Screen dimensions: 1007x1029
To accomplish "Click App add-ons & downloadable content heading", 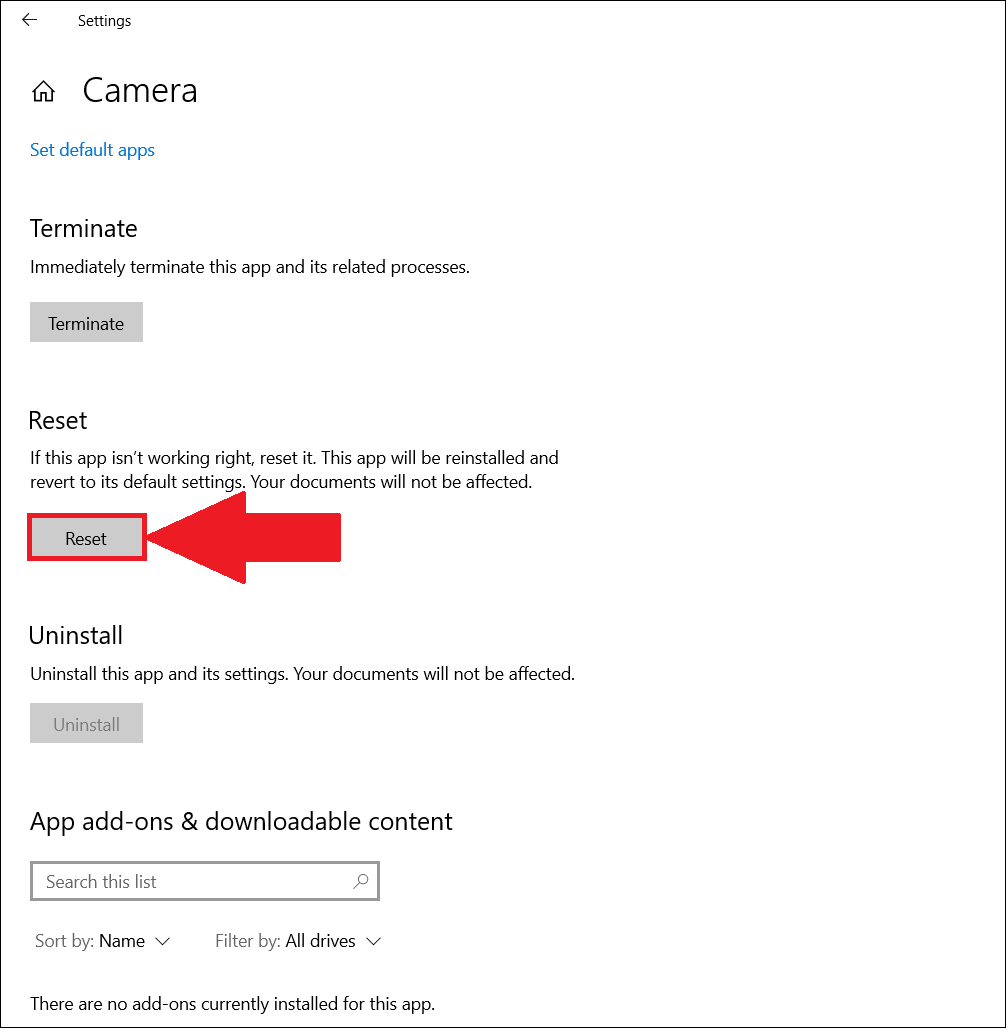I will tap(241, 822).
